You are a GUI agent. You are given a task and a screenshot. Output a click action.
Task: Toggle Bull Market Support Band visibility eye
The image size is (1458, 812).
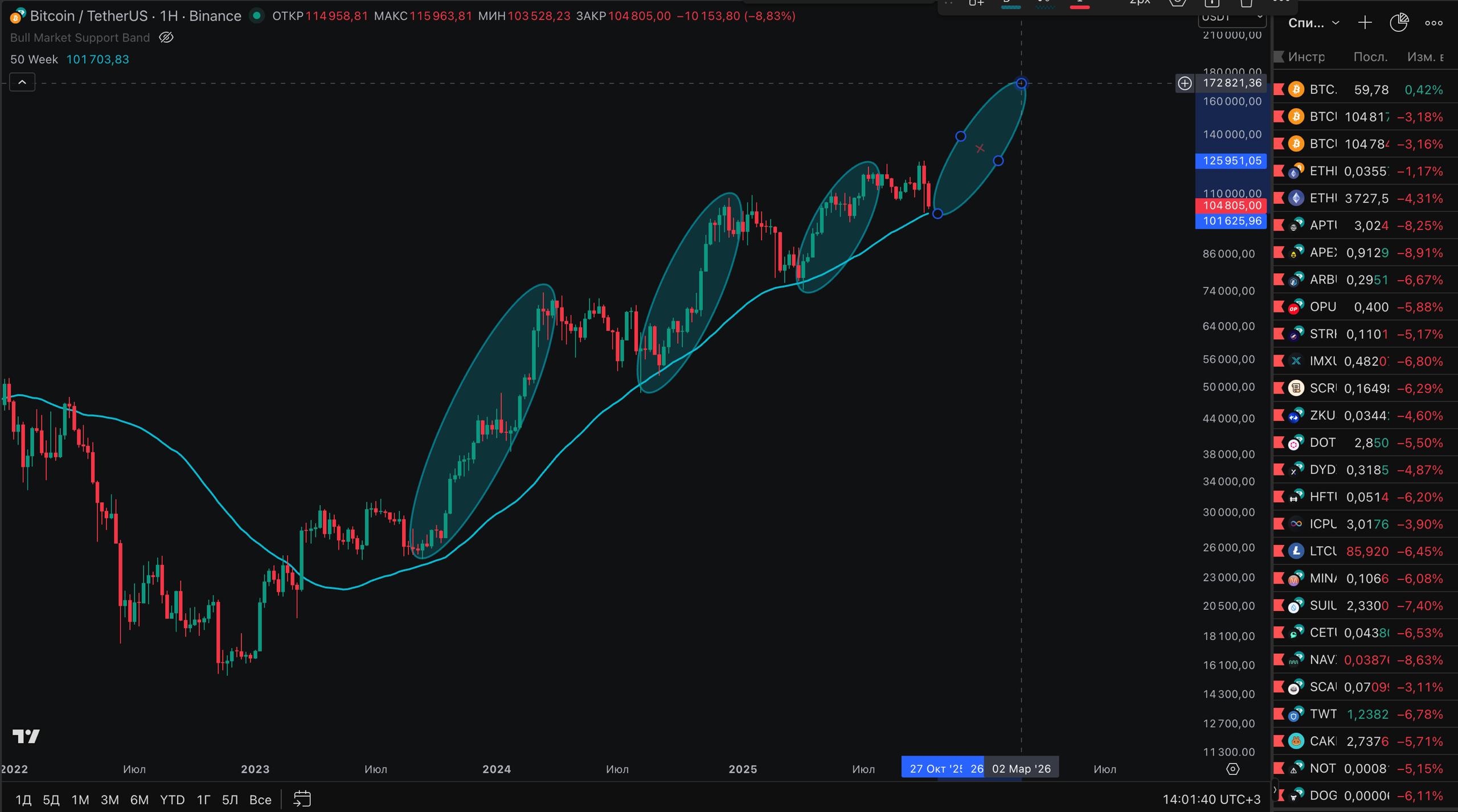click(x=166, y=38)
